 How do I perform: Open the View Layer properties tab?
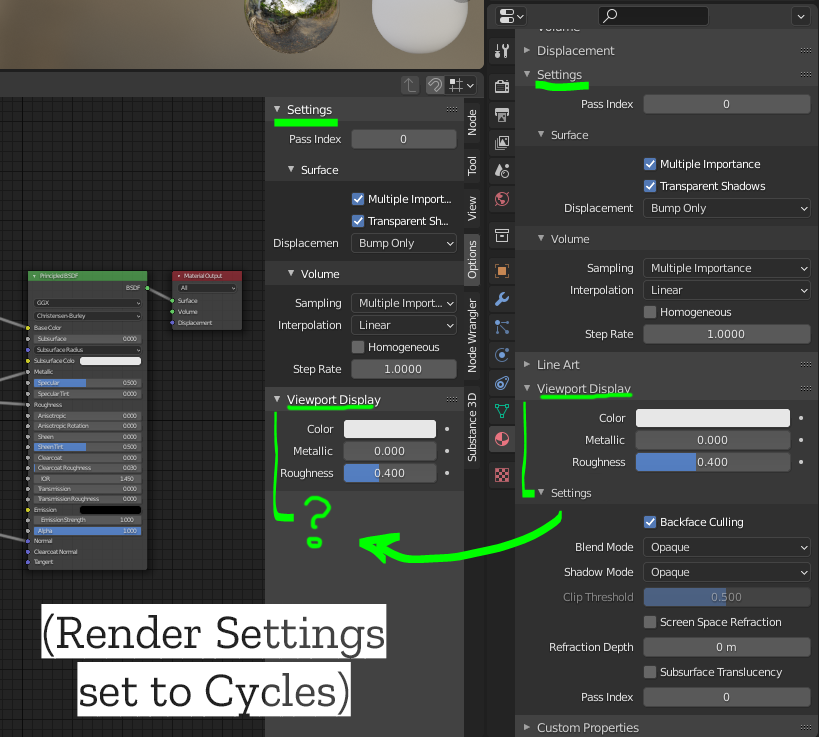tap(502, 143)
